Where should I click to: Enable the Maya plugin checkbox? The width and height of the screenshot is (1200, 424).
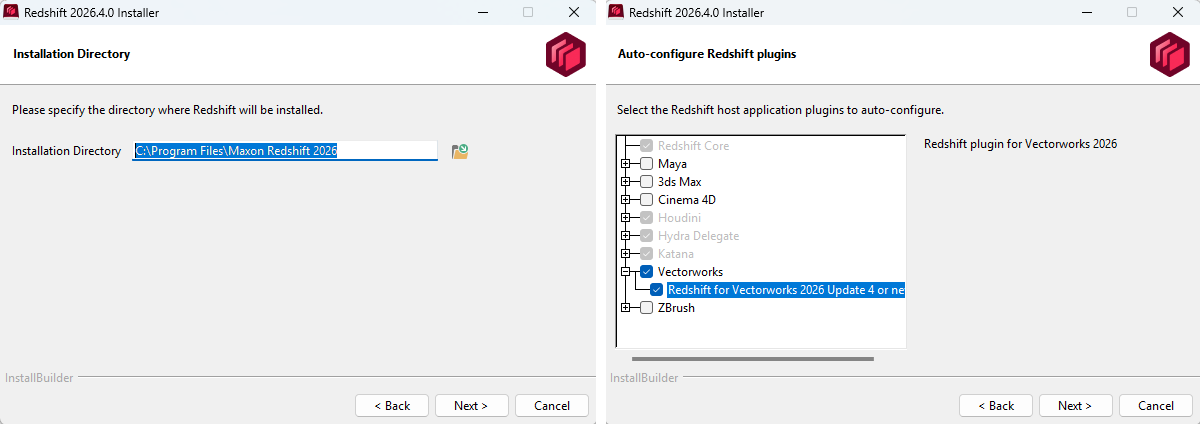pyautogui.click(x=646, y=164)
